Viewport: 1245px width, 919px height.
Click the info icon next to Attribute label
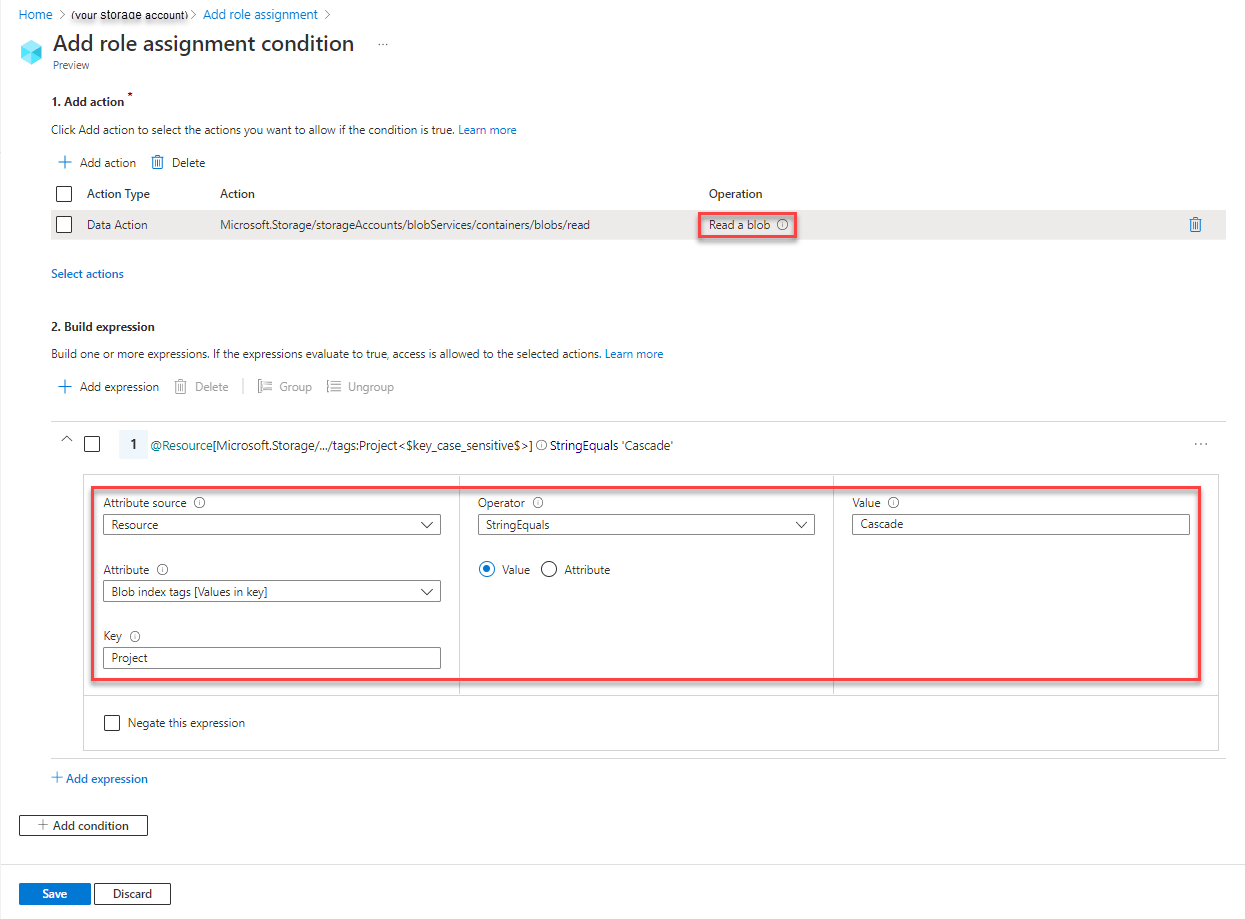[162, 569]
